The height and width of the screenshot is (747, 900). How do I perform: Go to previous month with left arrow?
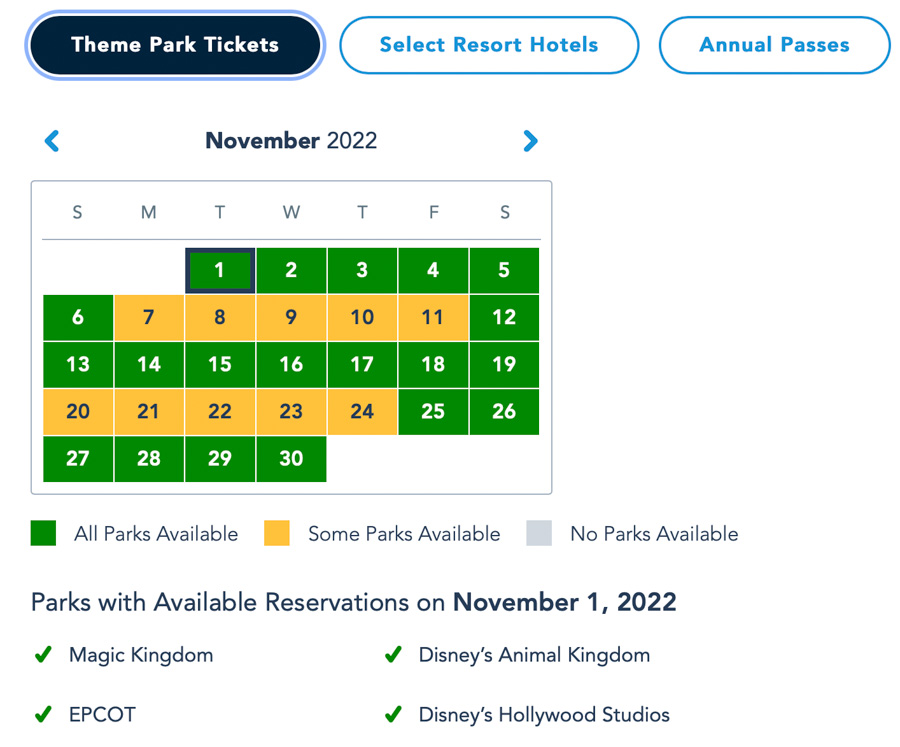click(x=52, y=141)
